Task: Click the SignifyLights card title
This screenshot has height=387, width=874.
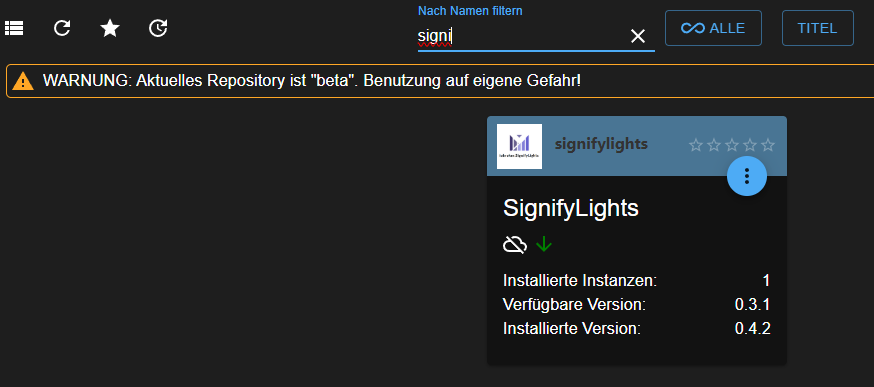Action: [x=571, y=209]
